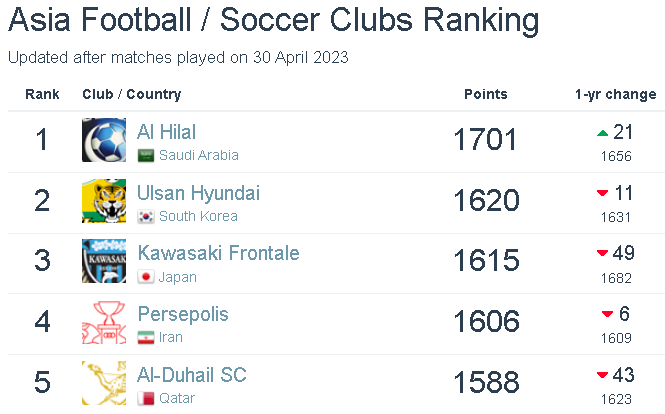Open the Persepolis club page
Image resolution: width=665 pixels, height=414 pixels.
[183, 314]
